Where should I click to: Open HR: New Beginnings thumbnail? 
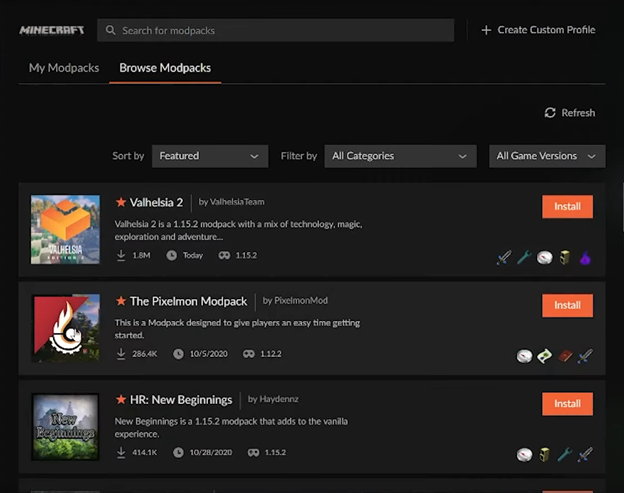point(65,427)
